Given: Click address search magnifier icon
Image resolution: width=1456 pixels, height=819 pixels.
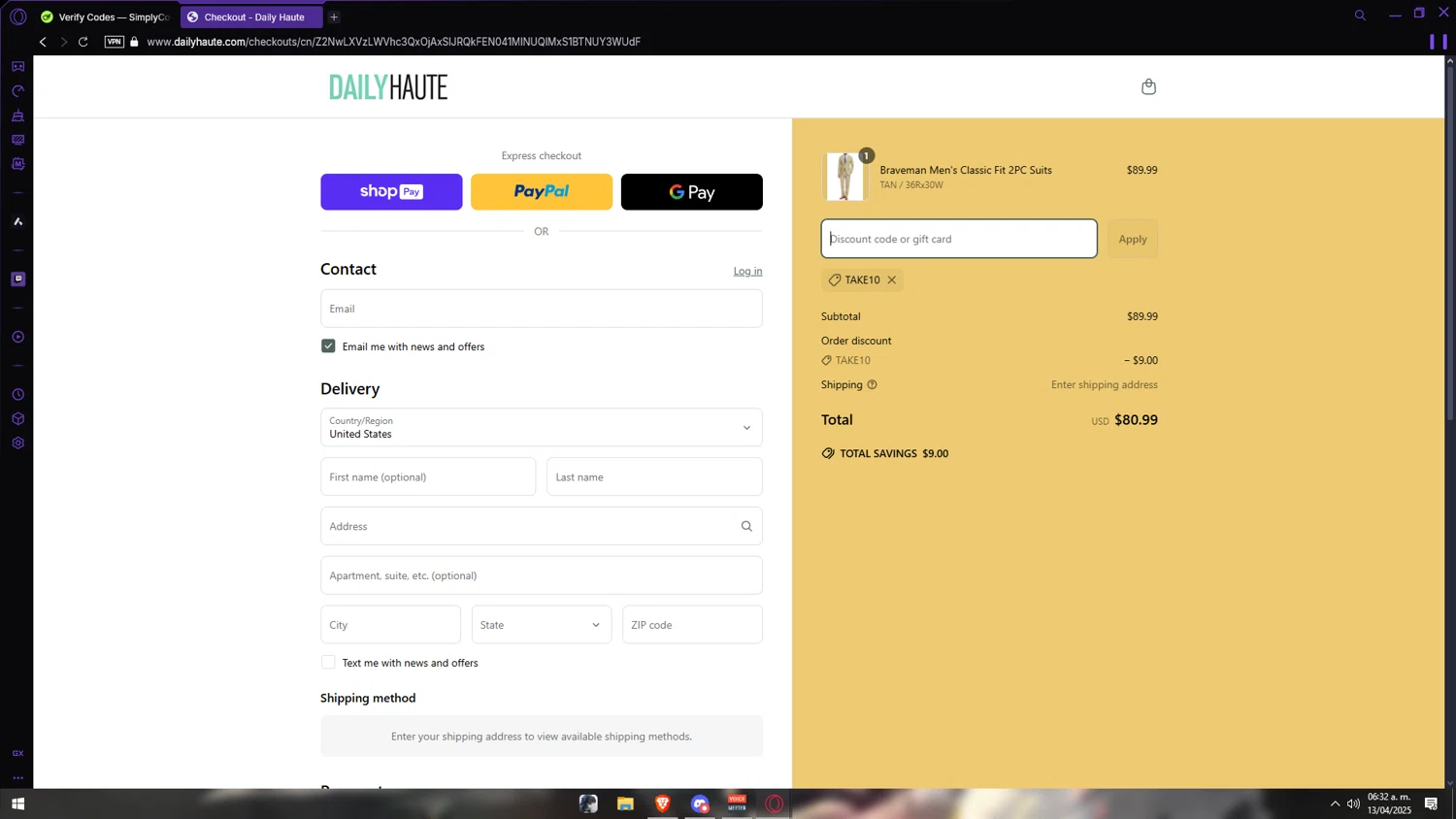Looking at the screenshot, I should 746,526.
